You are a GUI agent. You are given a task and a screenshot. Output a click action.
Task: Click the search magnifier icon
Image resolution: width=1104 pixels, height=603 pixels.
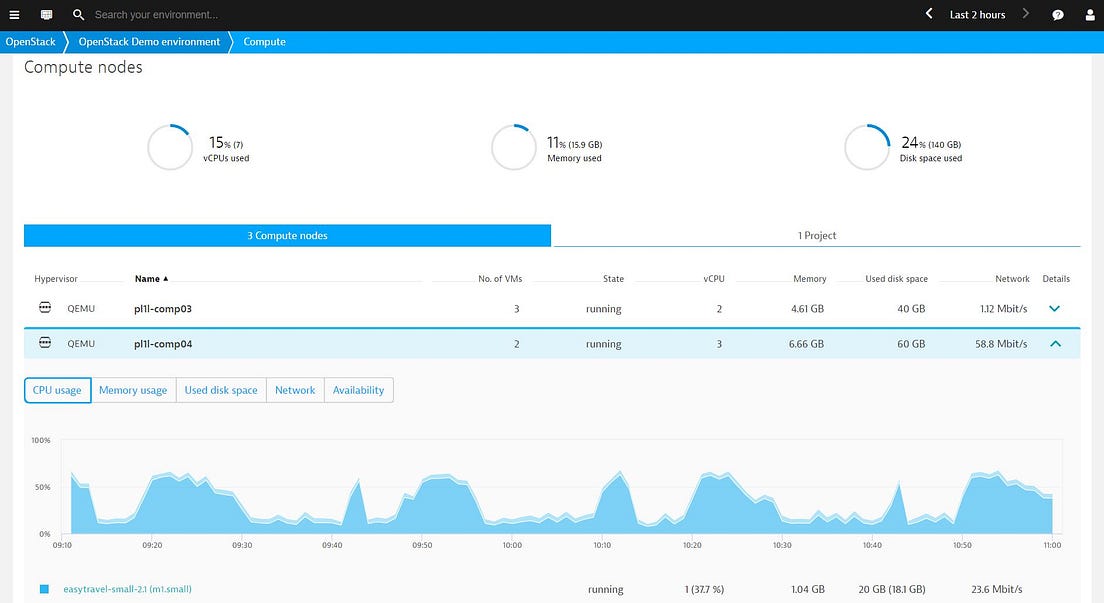coord(78,15)
